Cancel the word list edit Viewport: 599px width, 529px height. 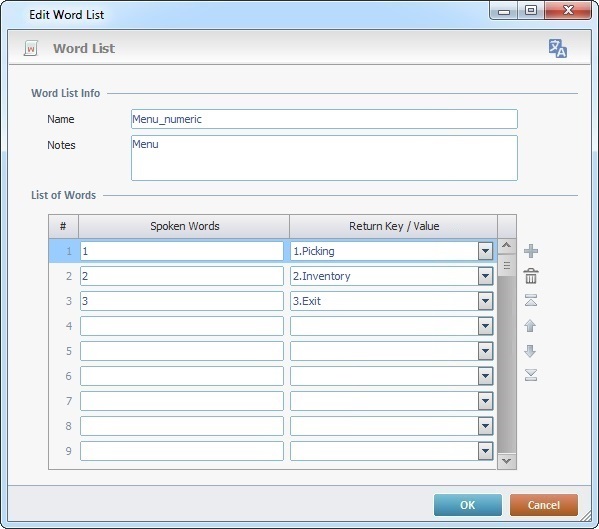pyautogui.click(x=544, y=505)
